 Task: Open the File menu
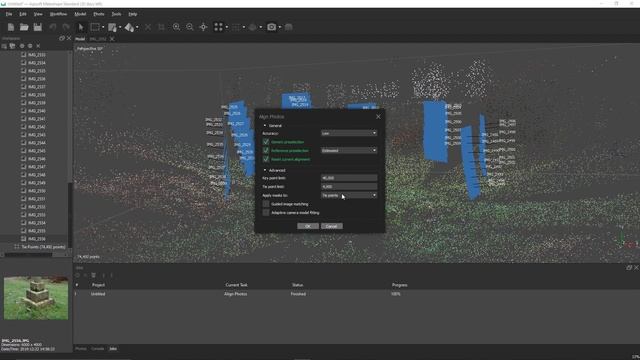point(9,14)
